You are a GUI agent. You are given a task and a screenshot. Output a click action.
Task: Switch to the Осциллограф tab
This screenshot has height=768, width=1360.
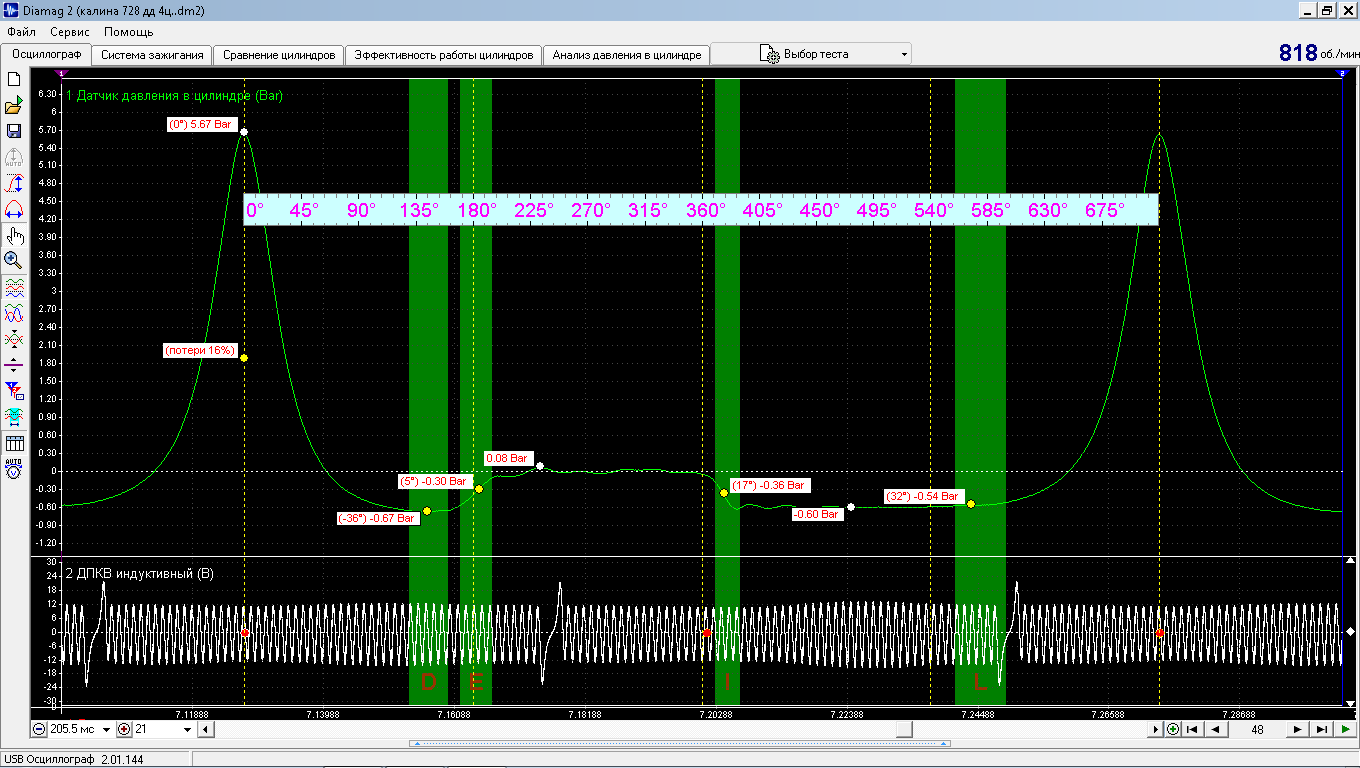[46, 55]
